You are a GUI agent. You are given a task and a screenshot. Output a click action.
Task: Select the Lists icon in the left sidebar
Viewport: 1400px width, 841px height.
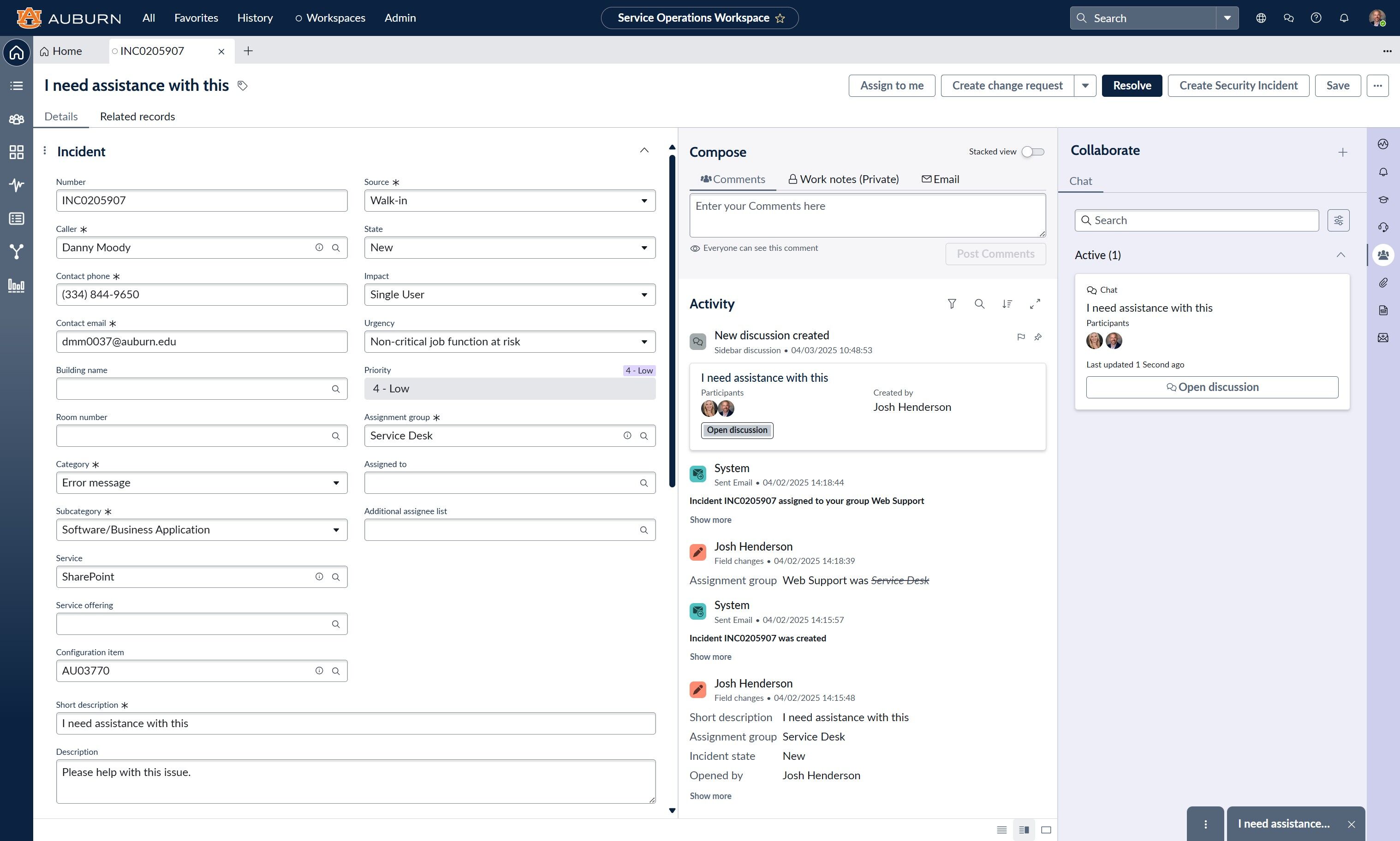[17, 86]
